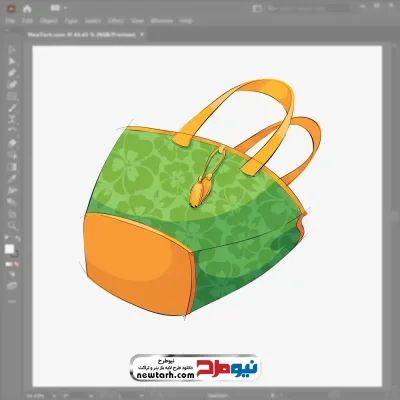
Task: Open the Type menu
Action: click(x=71, y=21)
